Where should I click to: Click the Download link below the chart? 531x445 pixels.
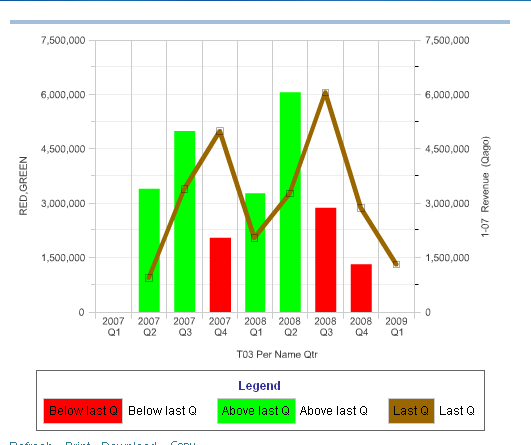129,443
